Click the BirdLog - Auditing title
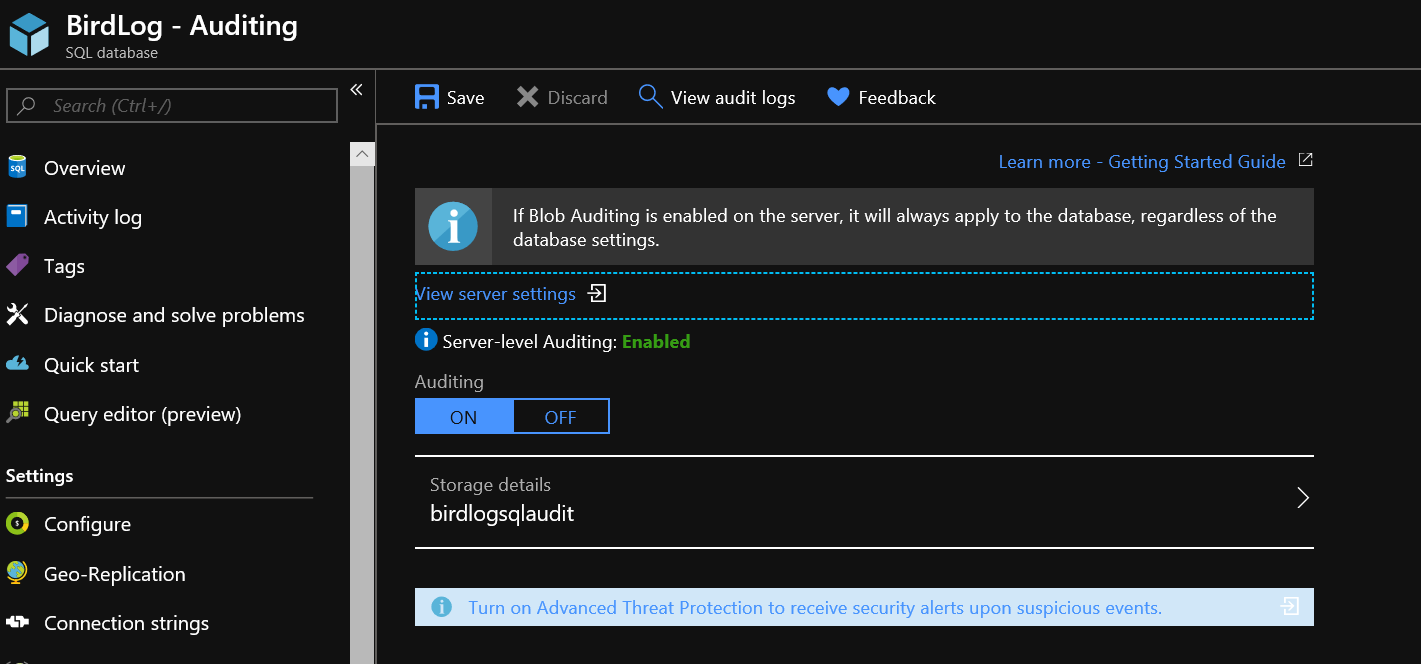This screenshot has width=1421, height=664. 182,25
